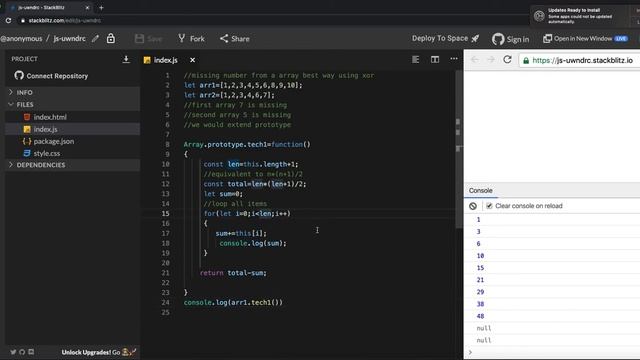Click 'return total-sum;' code line
The width and height of the screenshot is (640, 360).
point(233,273)
